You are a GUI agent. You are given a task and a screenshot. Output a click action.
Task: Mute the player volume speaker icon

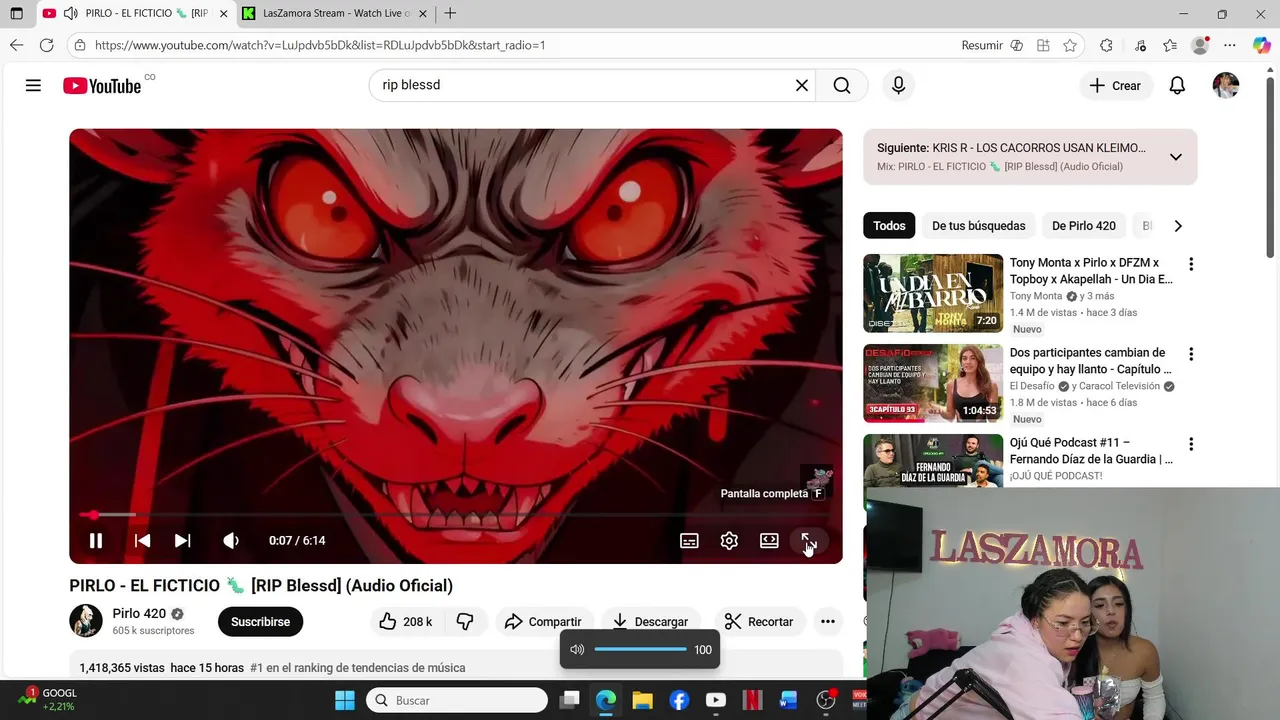231,540
